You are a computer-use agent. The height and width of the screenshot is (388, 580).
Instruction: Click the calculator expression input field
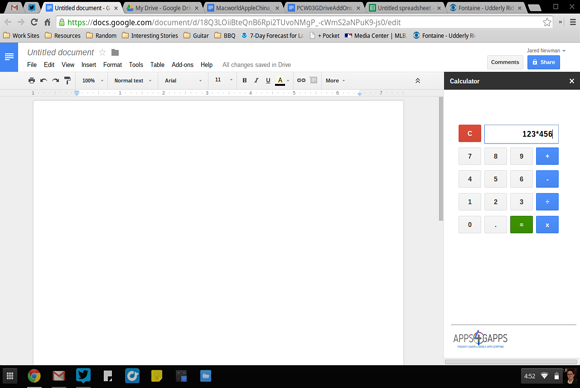pos(521,134)
